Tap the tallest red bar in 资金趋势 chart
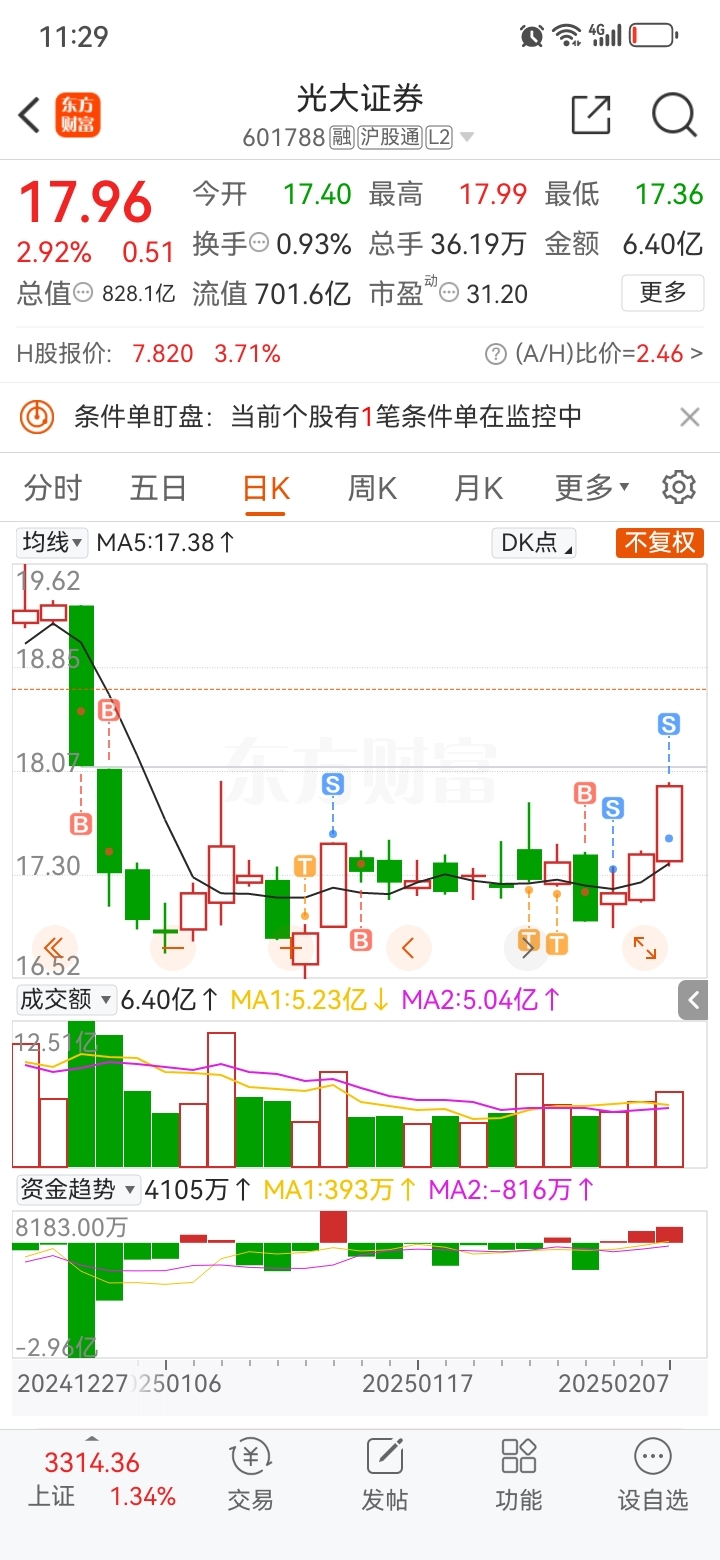The height and width of the screenshot is (1560, 720). click(x=333, y=1227)
